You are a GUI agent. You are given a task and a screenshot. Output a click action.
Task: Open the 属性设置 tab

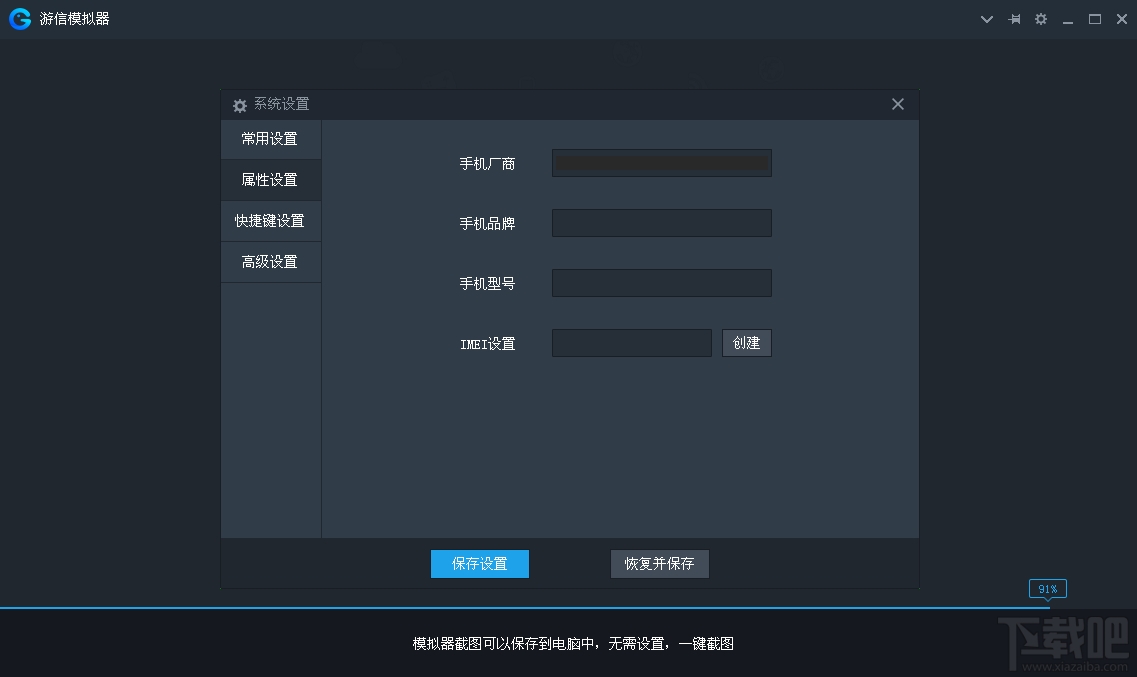click(x=270, y=179)
